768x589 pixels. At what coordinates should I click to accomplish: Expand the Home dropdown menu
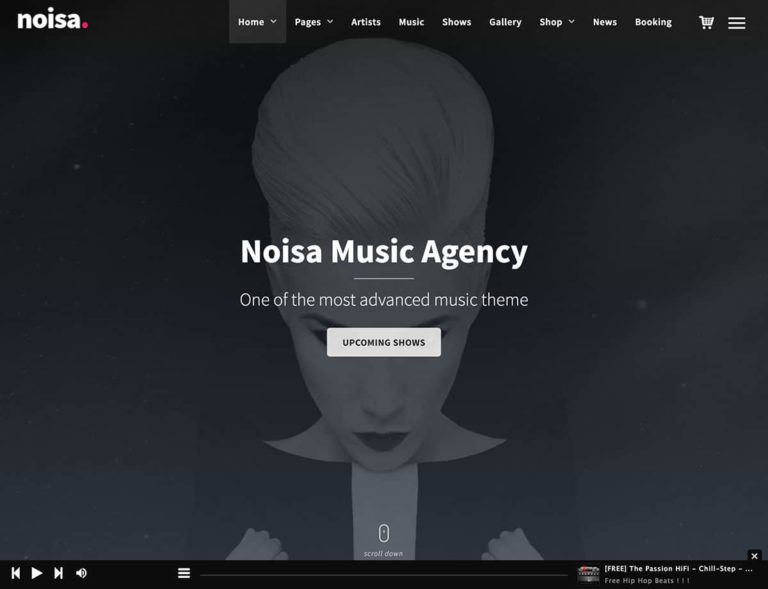pyautogui.click(x=258, y=22)
